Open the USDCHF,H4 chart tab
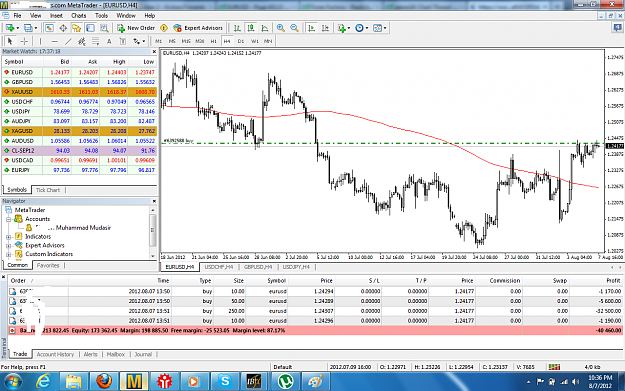625x391 pixels. pyautogui.click(x=219, y=267)
